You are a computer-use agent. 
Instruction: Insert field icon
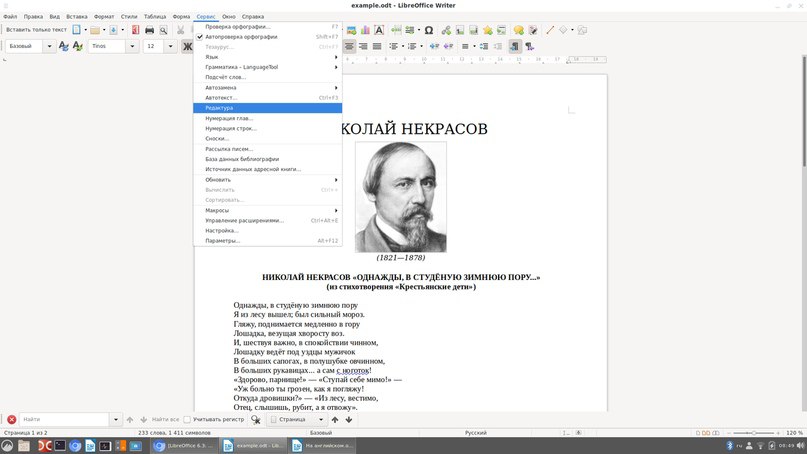[x=410, y=30]
